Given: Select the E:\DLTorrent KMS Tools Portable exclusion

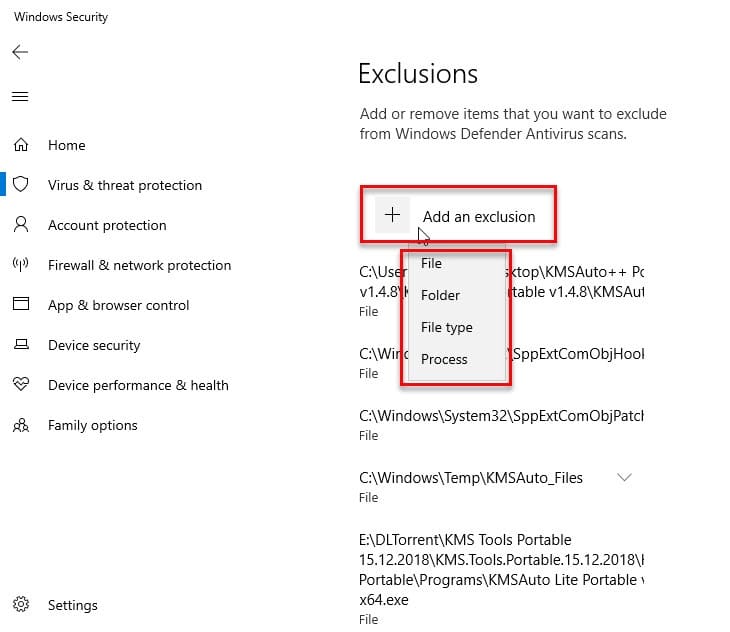Looking at the screenshot, I should [501, 579].
